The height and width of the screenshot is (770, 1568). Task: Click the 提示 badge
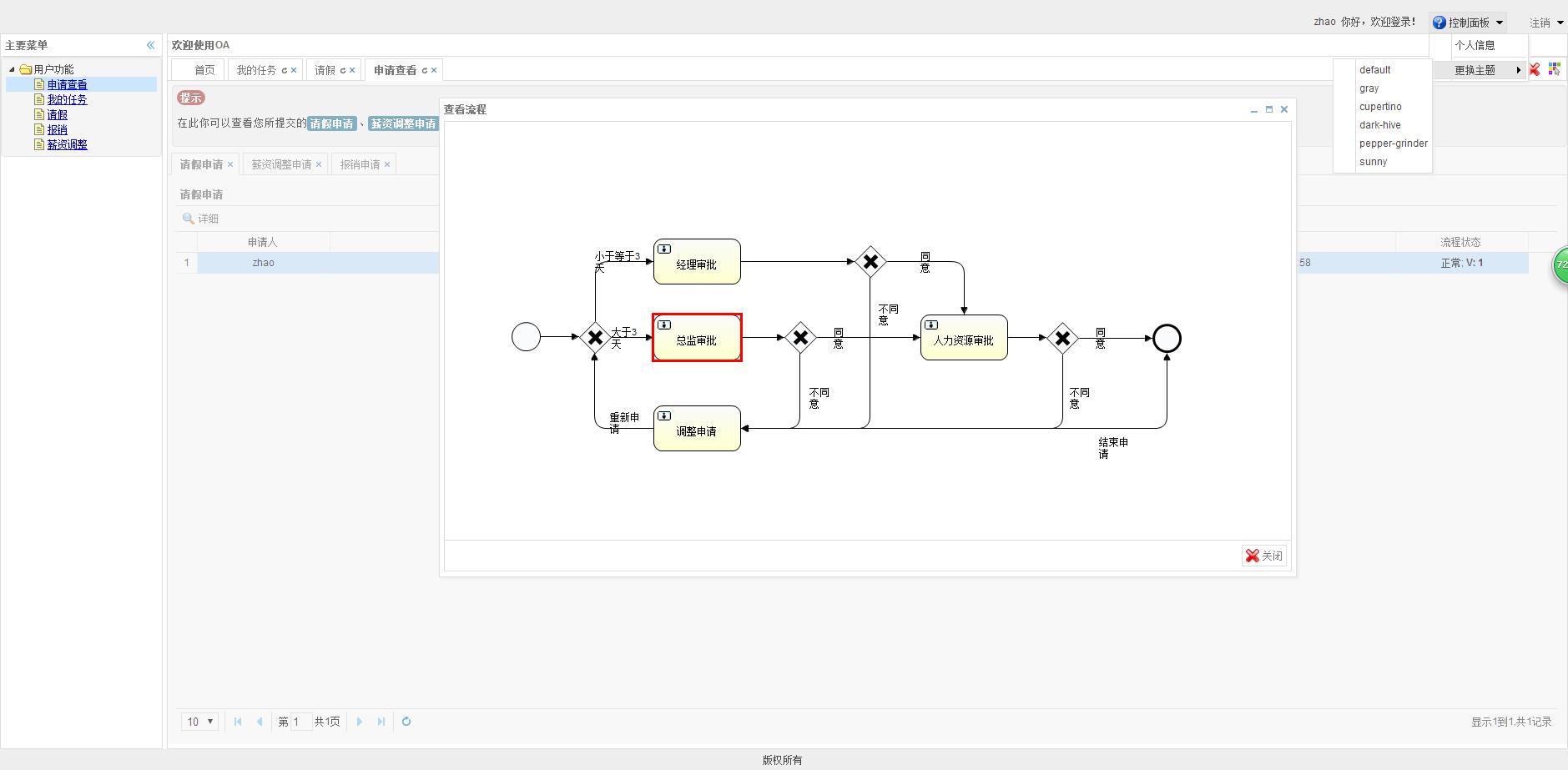[x=190, y=98]
